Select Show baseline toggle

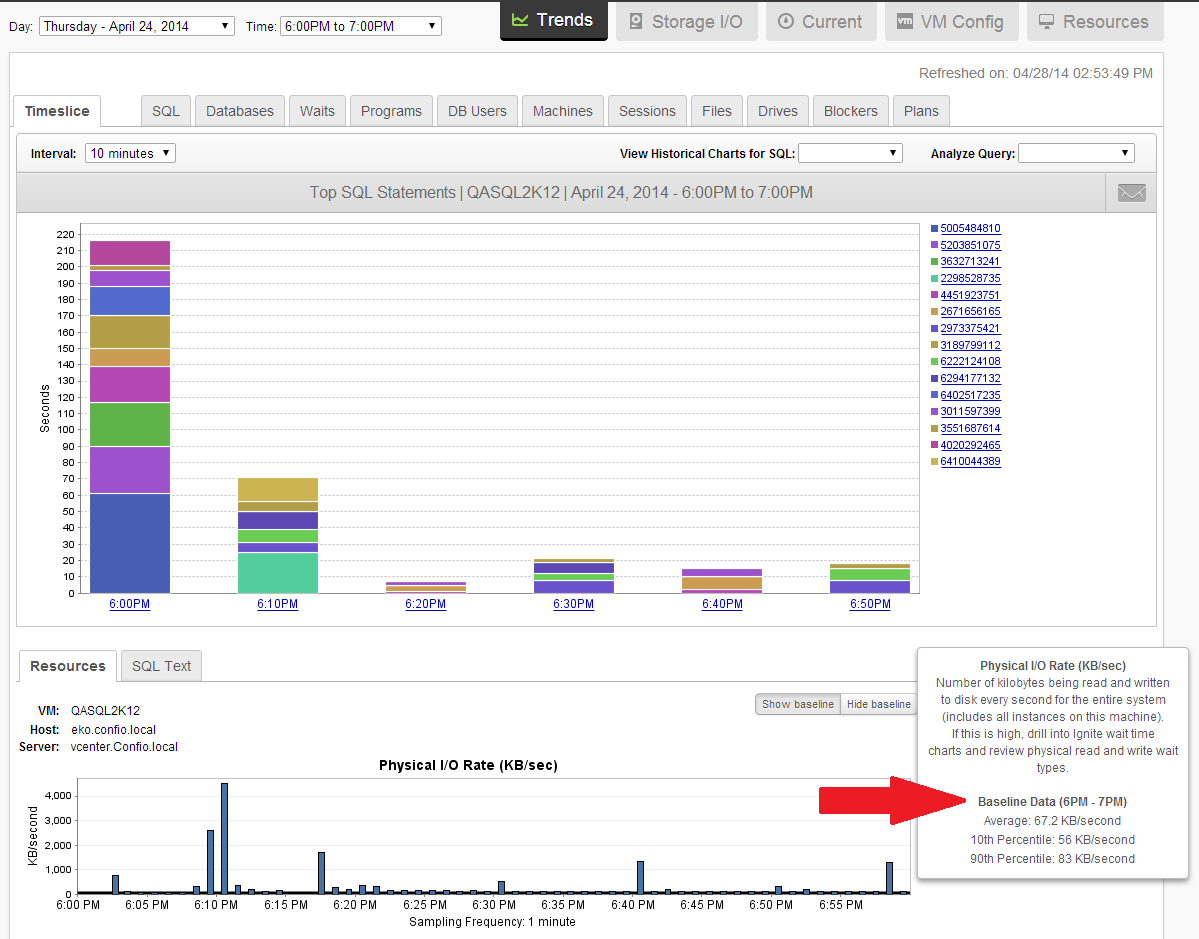point(798,704)
